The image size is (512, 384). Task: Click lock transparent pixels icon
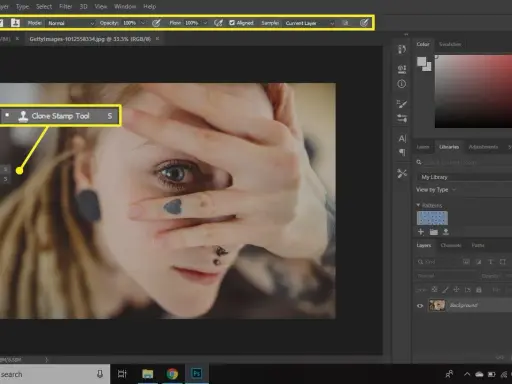point(434,289)
